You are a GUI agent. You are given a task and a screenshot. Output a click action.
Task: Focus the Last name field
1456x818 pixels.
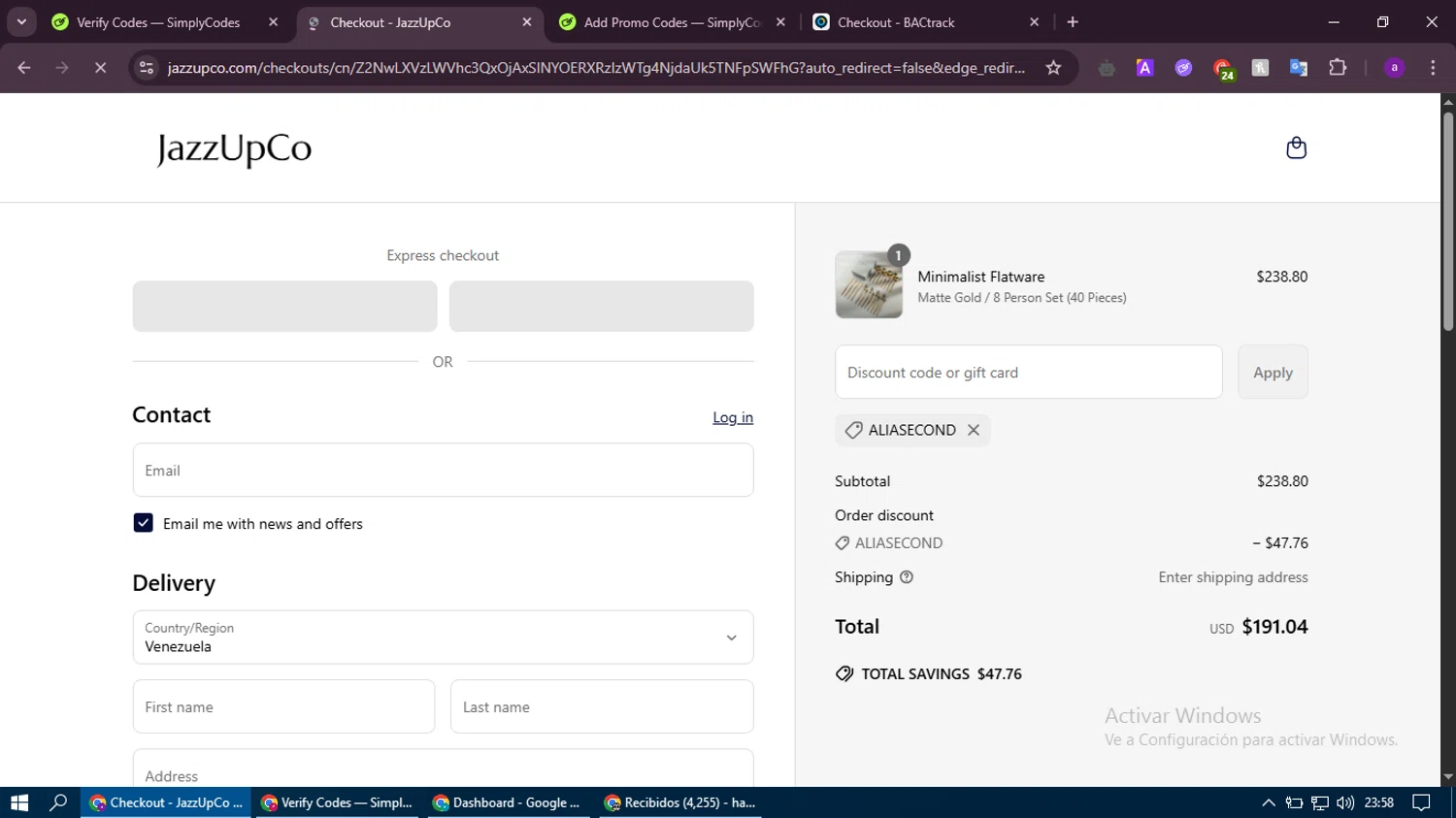tap(602, 707)
